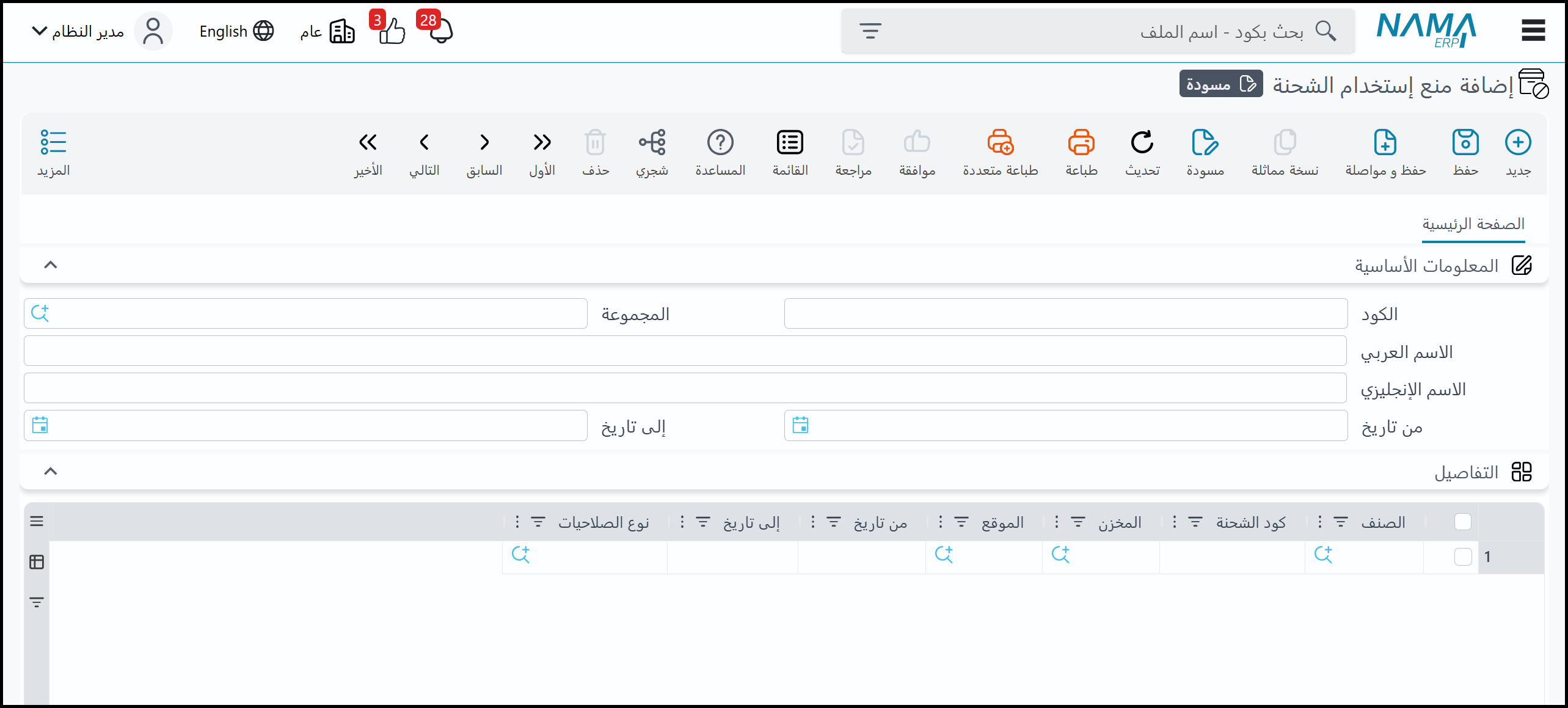Click the Save (حفظ) toolbar icon
Screen dimensions: 1568x708
(1465, 142)
